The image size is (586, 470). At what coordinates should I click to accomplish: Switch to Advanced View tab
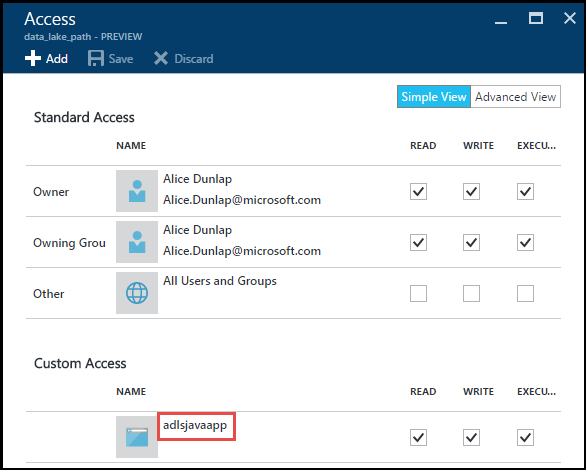click(x=515, y=97)
